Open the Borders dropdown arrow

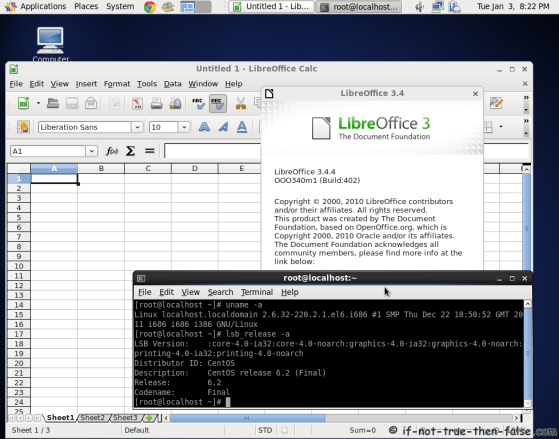501,127
